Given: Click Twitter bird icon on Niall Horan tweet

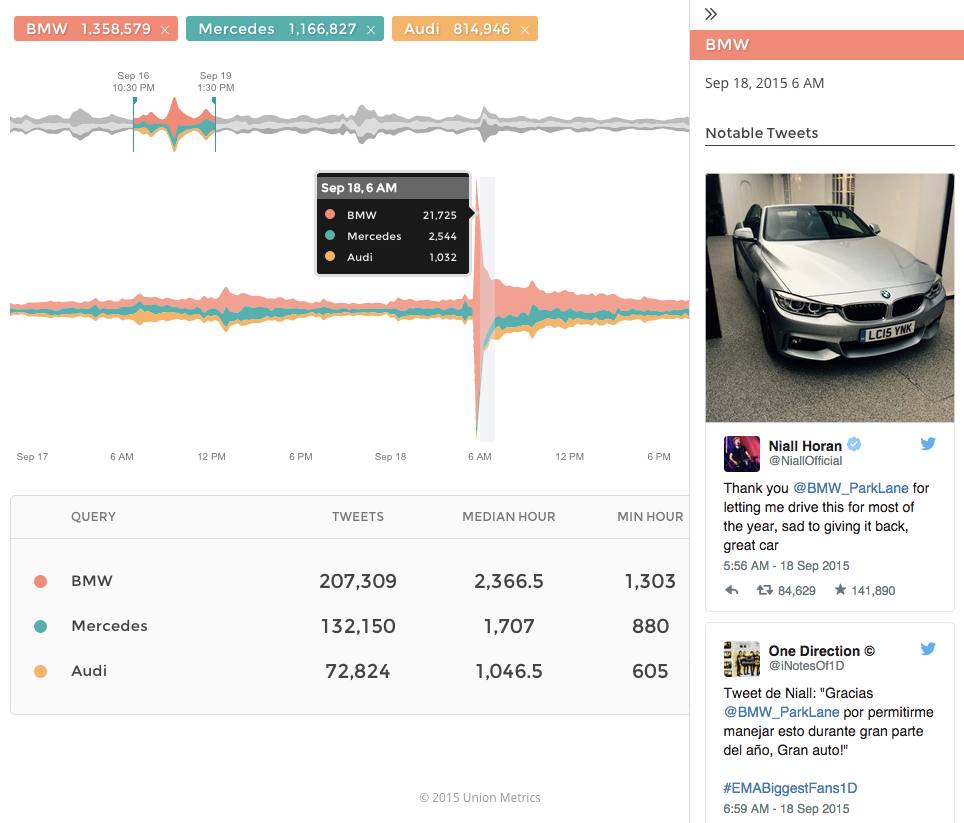Looking at the screenshot, I should coord(928,445).
